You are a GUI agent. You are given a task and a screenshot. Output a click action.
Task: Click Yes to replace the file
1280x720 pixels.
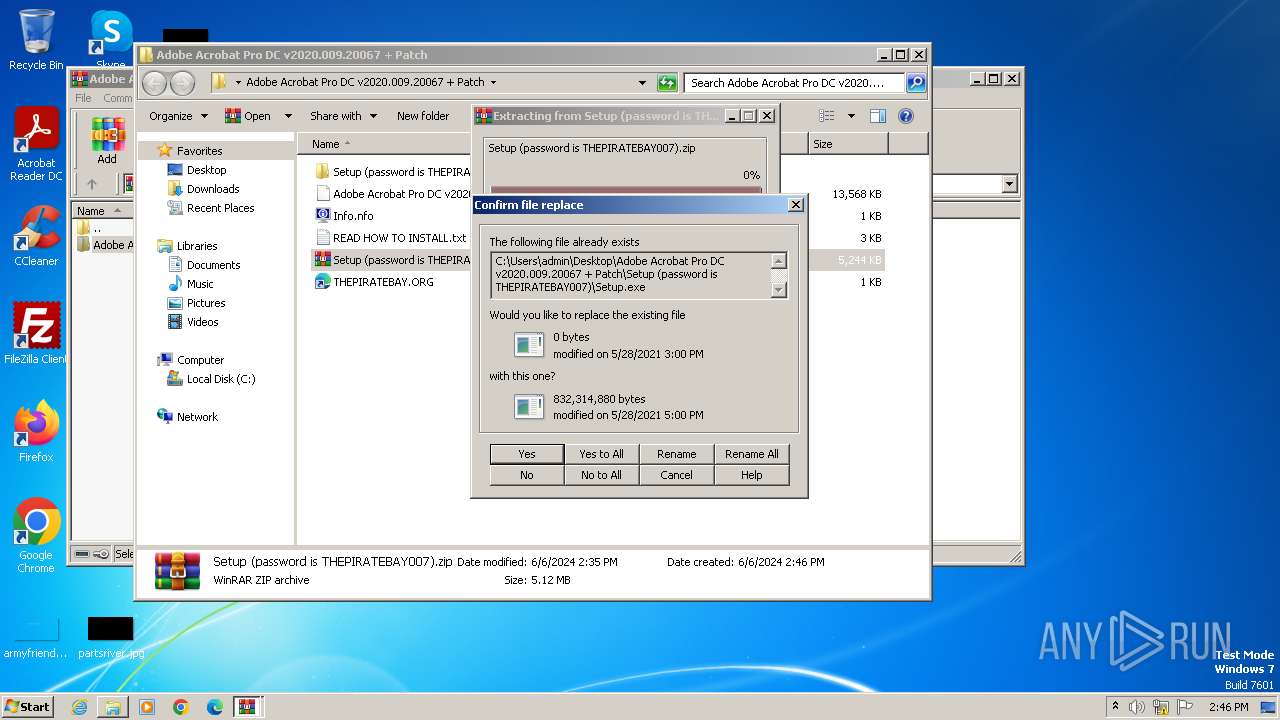(x=527, y=454)
